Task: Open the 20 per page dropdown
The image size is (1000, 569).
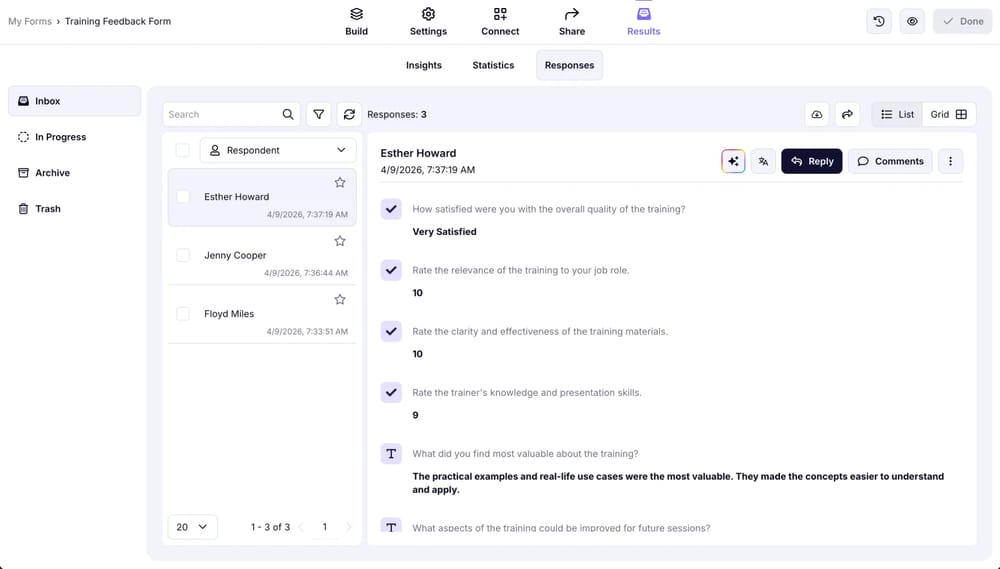Action: tap(192, 527)
